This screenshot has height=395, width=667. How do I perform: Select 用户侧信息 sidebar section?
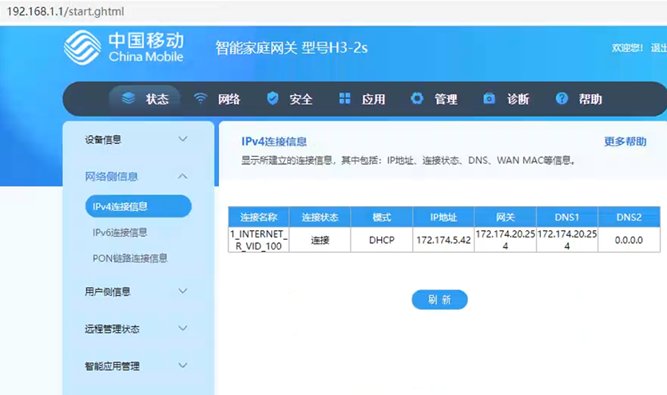pyautogui.click(x=107, y=291)
